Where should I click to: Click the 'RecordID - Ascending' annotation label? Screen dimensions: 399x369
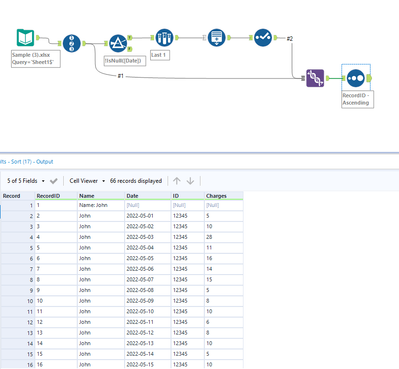357,99
